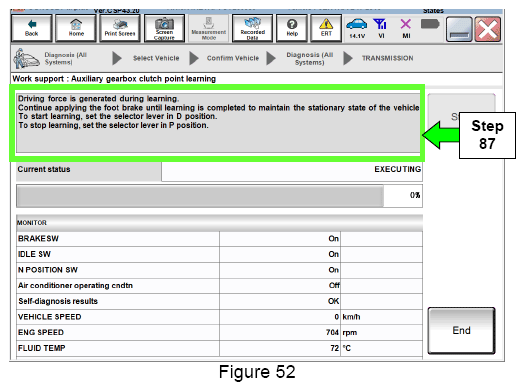Image resolution: width=525 pixels, height=391 pixels.
Task: Click the End button
Action: coord(461,330)
